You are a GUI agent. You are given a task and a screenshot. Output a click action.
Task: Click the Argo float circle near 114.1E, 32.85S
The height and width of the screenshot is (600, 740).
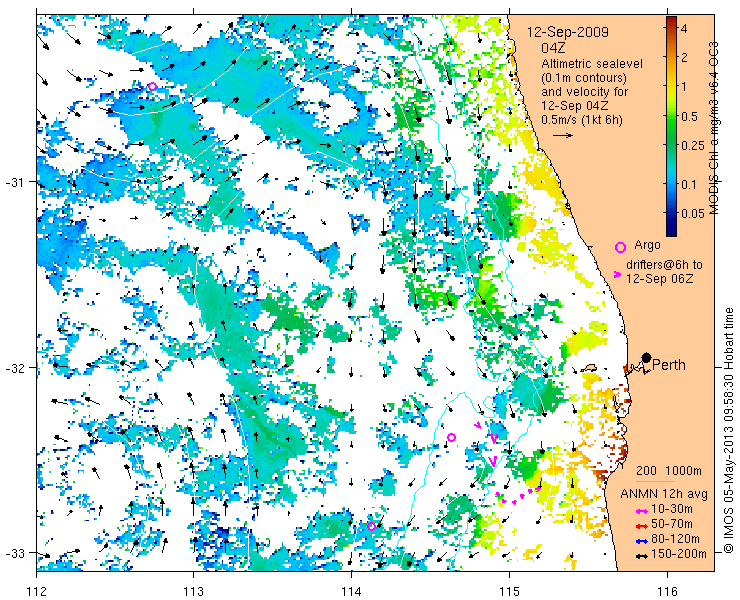(x=371, y=526)
